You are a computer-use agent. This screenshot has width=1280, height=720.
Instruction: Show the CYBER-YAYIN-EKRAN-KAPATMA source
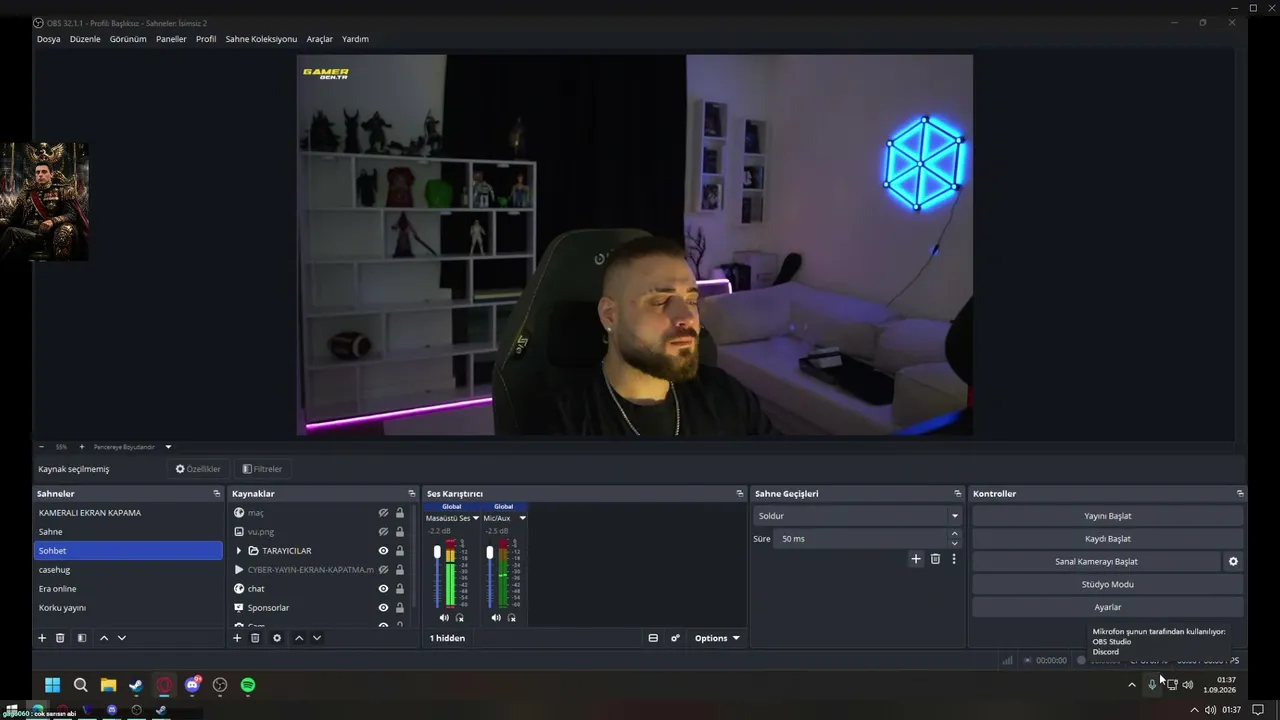(383, 570)
